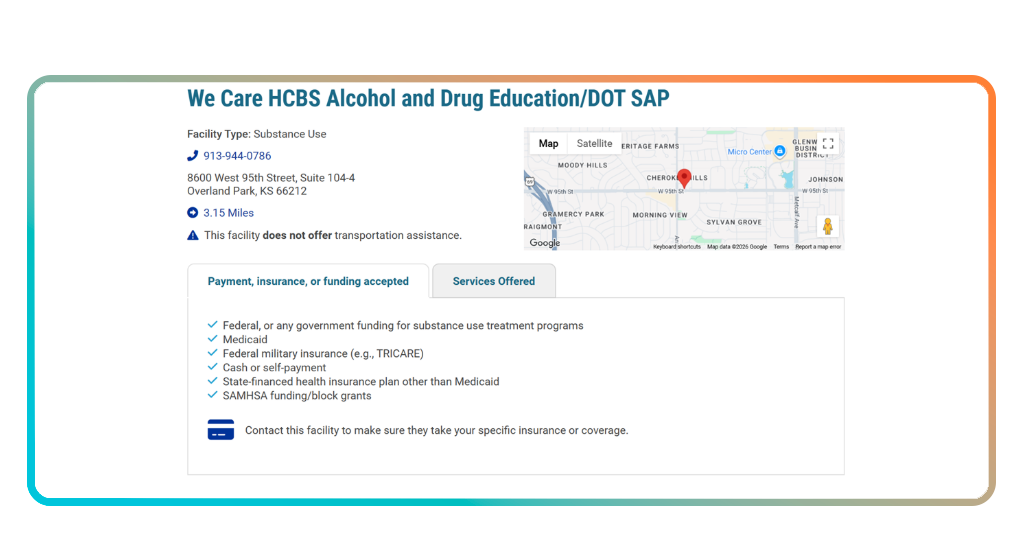Viewport: 1024px width, 536px height.
Task: Open the Google logo link on the map
Action: [545, 243]
